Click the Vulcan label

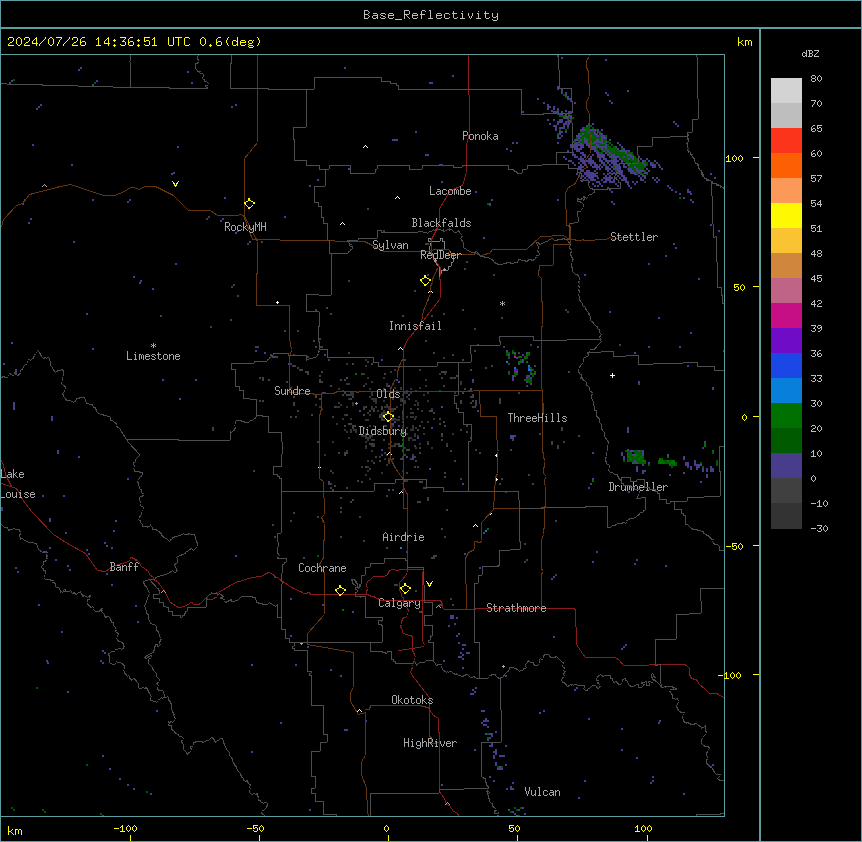[543, 792]
